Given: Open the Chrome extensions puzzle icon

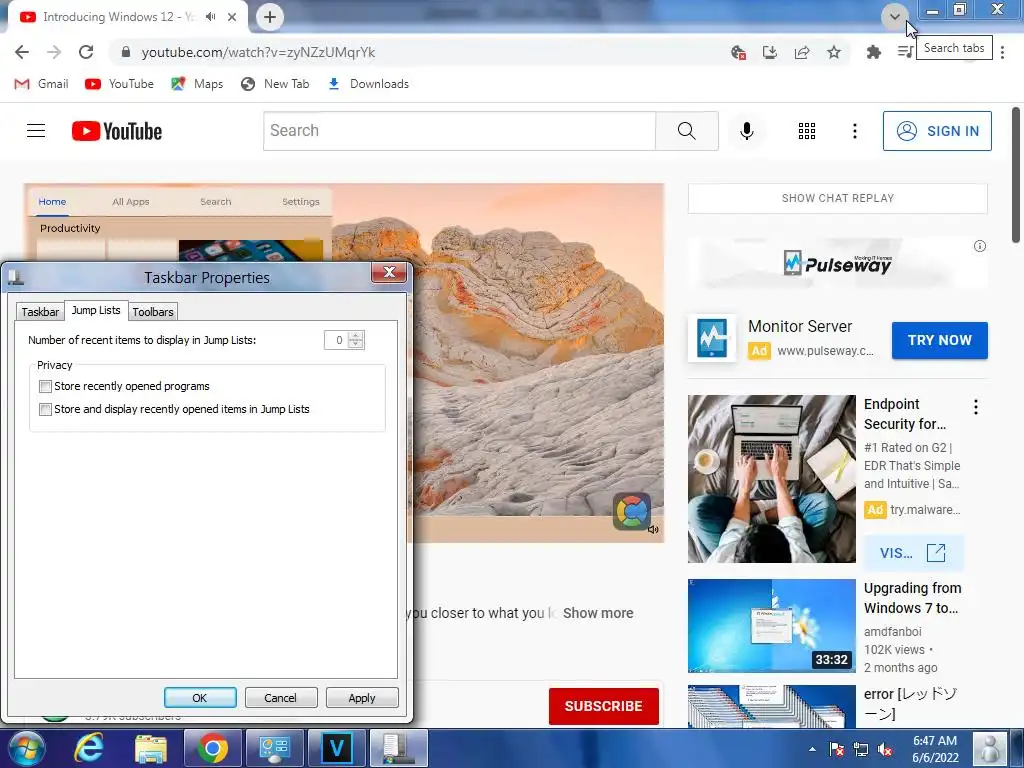Looking at the screenshot, I should pos(873,52).
